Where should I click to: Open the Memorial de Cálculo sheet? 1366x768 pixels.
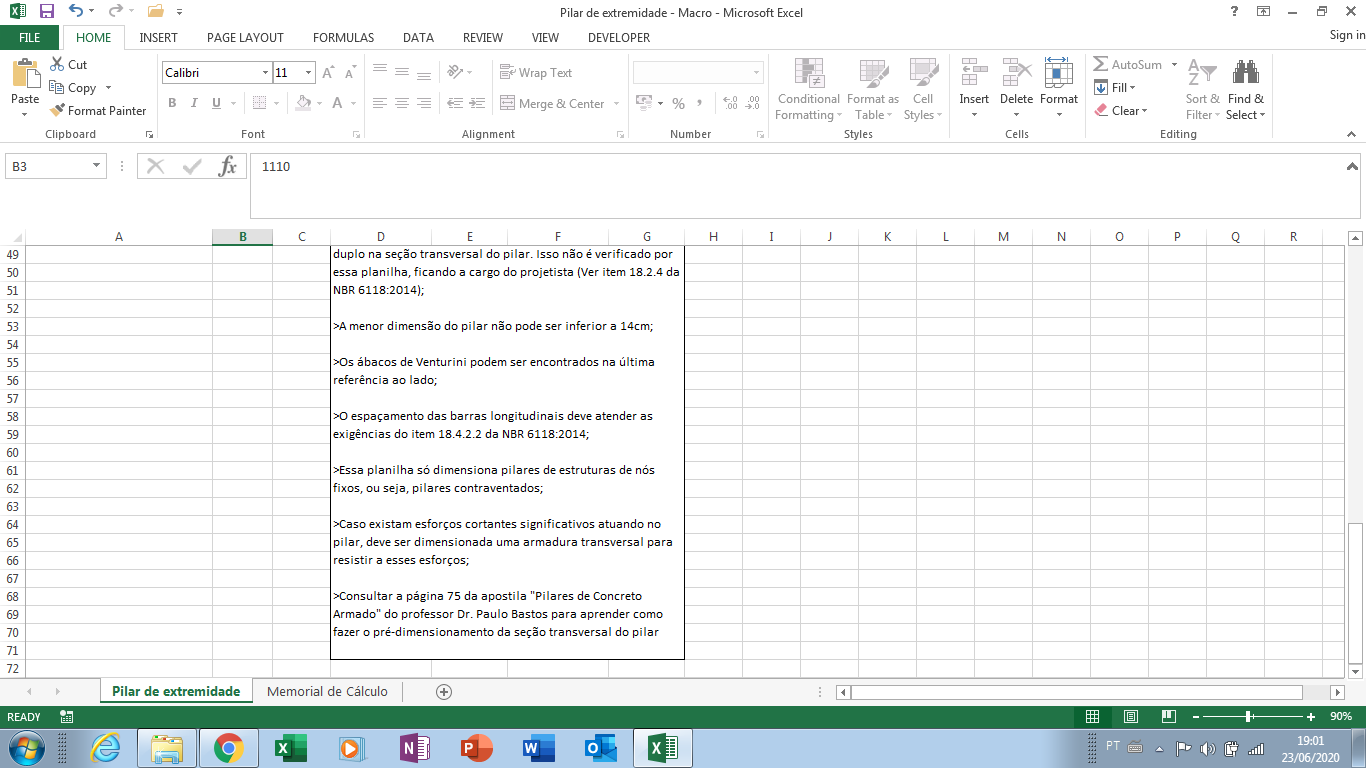click(x=327, y=691)
